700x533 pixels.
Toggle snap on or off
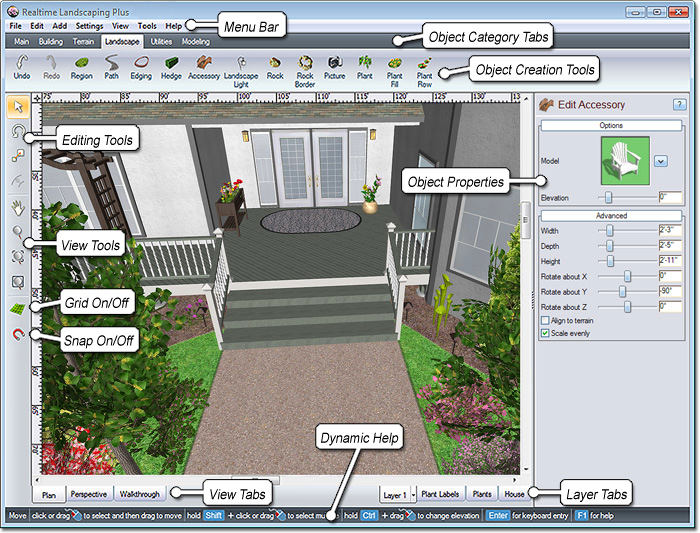[18, 334]
